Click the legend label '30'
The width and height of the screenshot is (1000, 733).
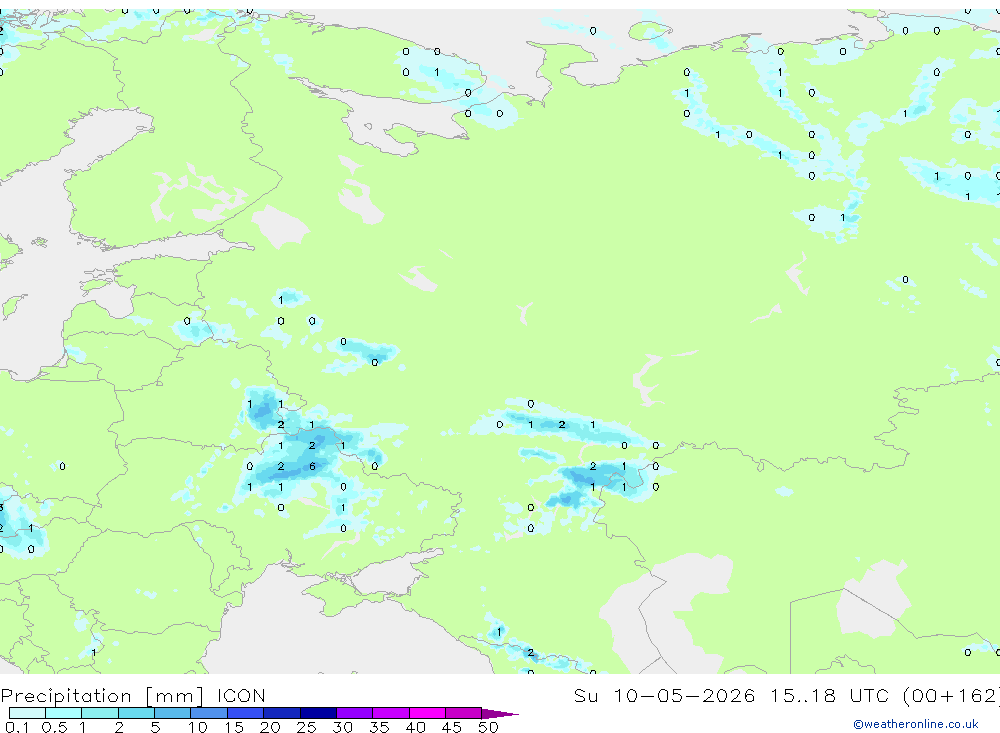(343, 727)
